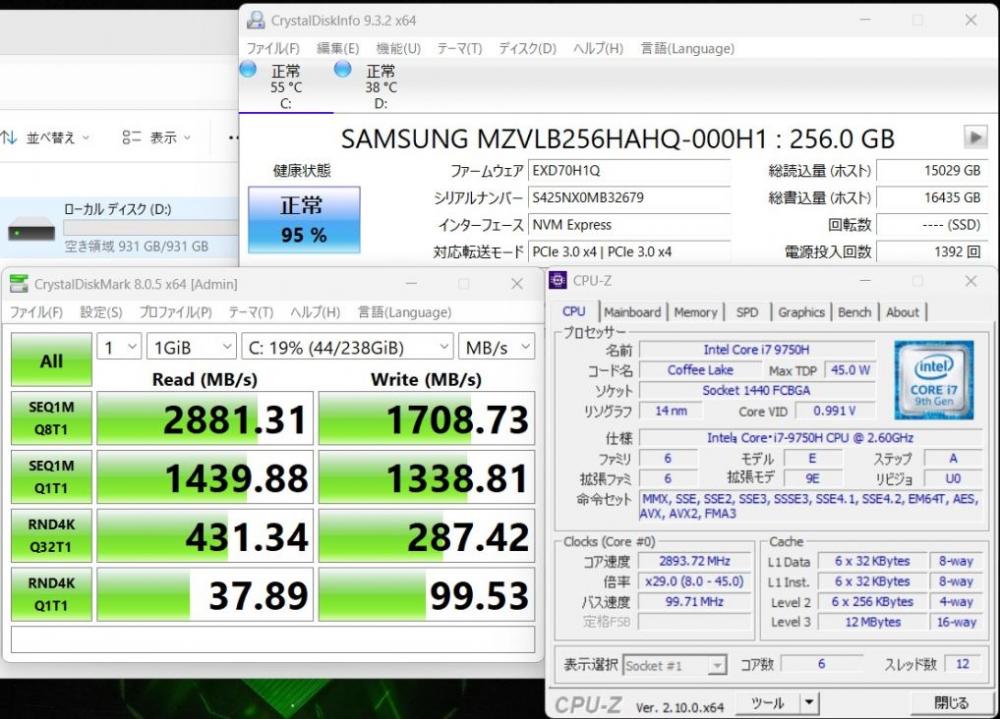The height and width of the screenshot is (719, 1000).
Task: Click the total host writes value 16435 GB
Action: [x=932, y=198]
